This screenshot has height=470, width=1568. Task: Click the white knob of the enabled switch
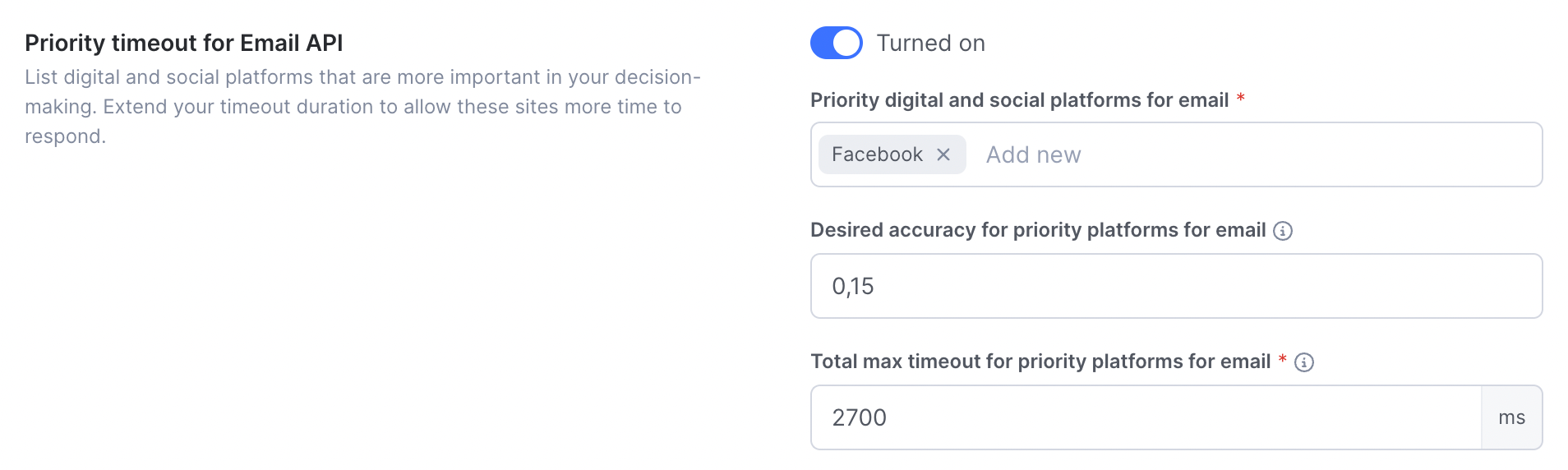click(x=846, y=43)
